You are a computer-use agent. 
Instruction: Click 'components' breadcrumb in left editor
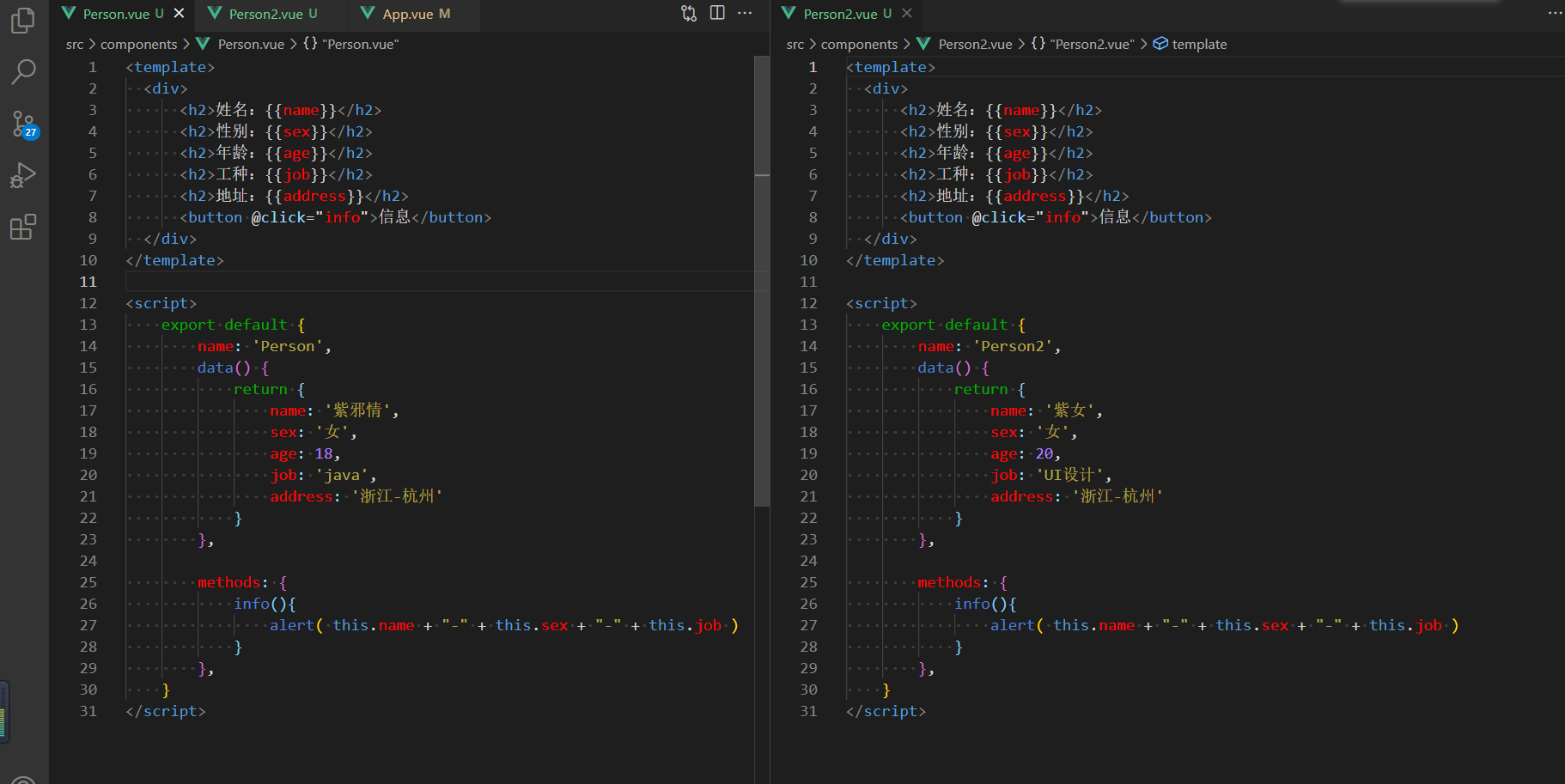(x=138, y=44)
